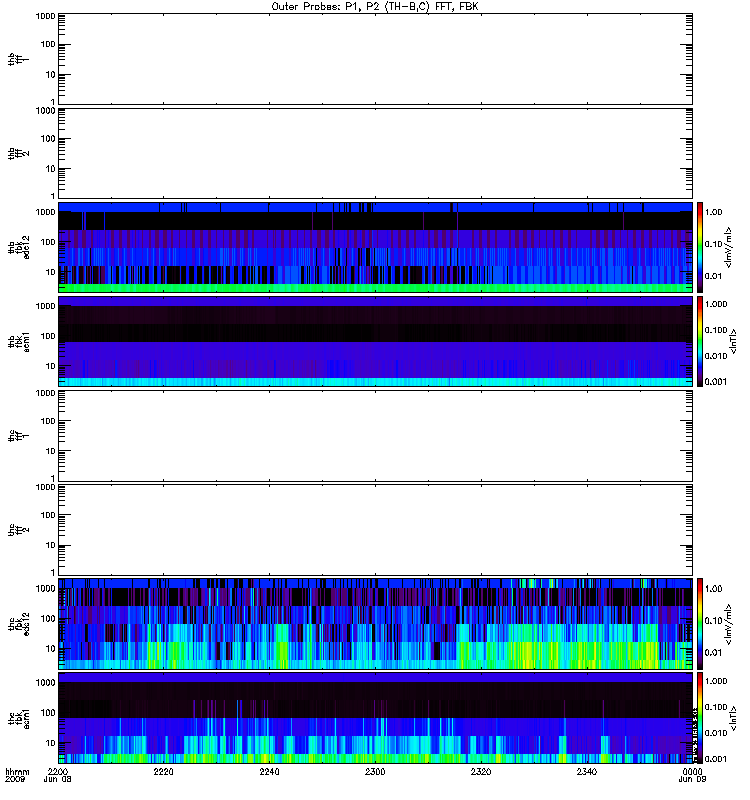This screenshot has height=800, width=750.
Task: Click the 2320 time axis label
Action: pyautogui.click(x=481, y=772)
